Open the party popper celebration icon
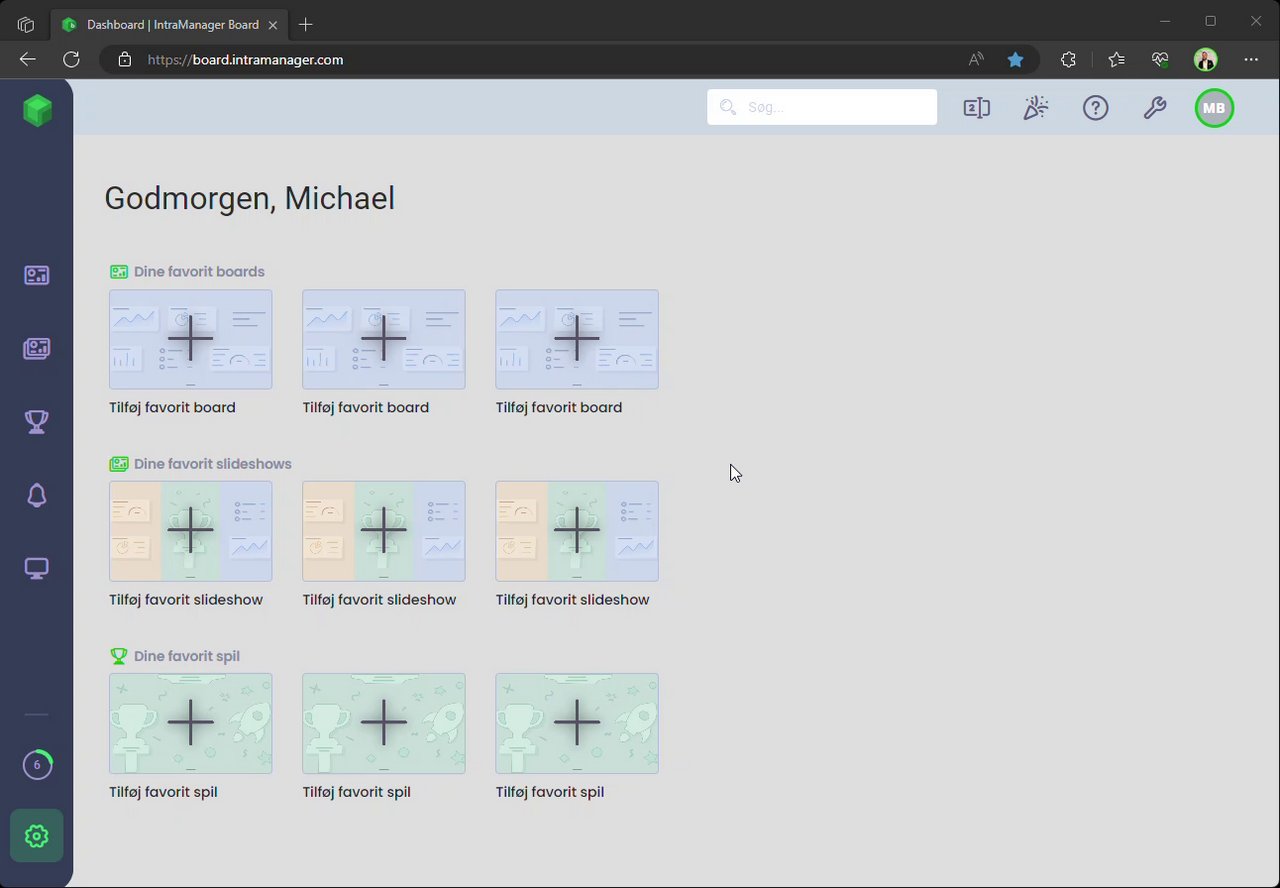 [1036, 108]
